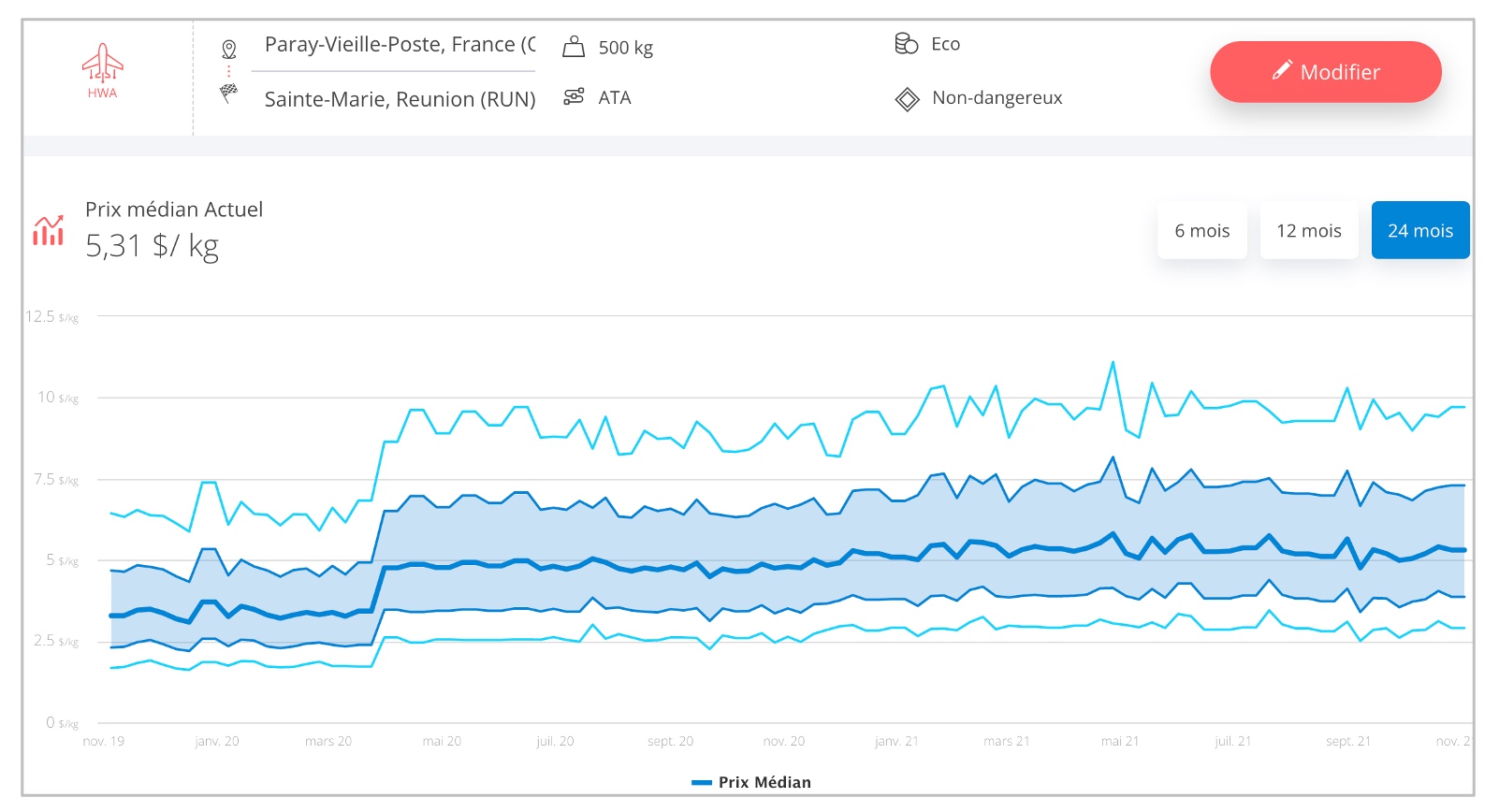The width and height of the screenshot is (1499, 812).
Task: Click the HWA airplane icon
Action: [102, 63]
